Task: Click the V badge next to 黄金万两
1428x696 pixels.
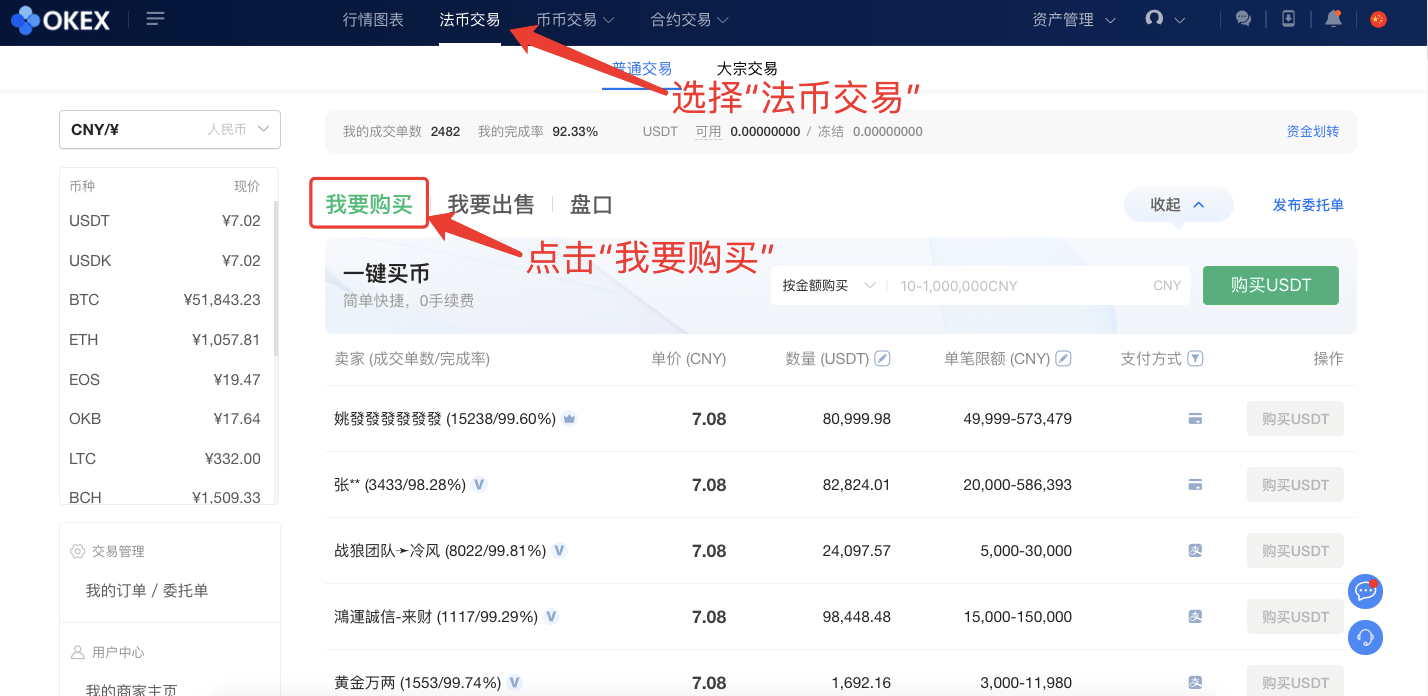Action: 515,683
